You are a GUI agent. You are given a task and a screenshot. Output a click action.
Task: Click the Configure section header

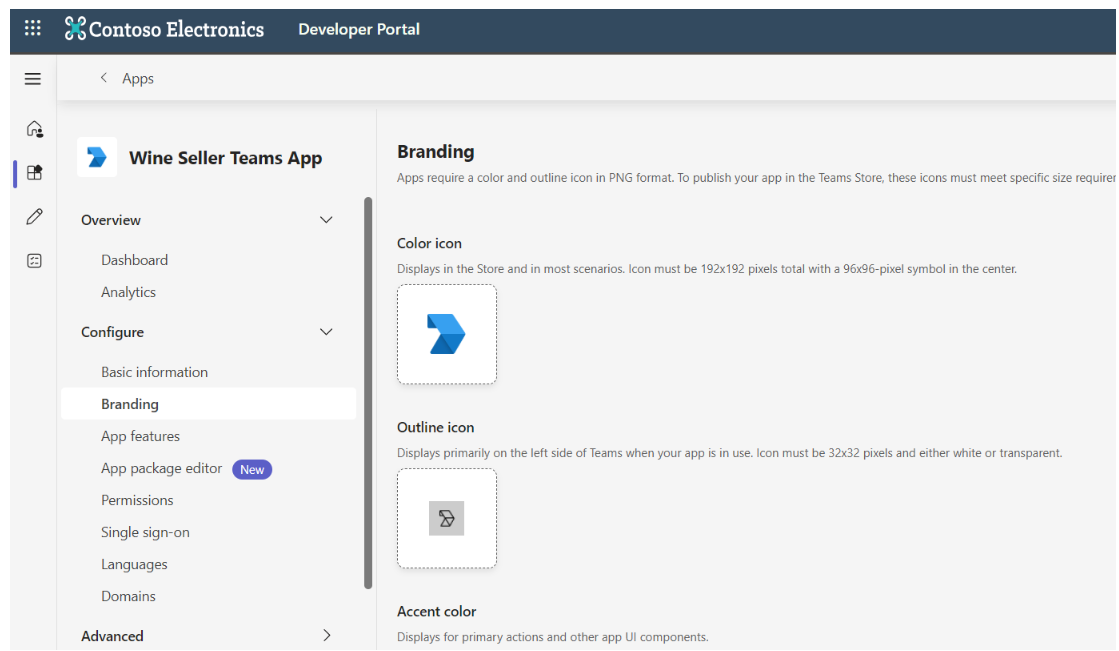pyautogui.click(x=113, y=332)
